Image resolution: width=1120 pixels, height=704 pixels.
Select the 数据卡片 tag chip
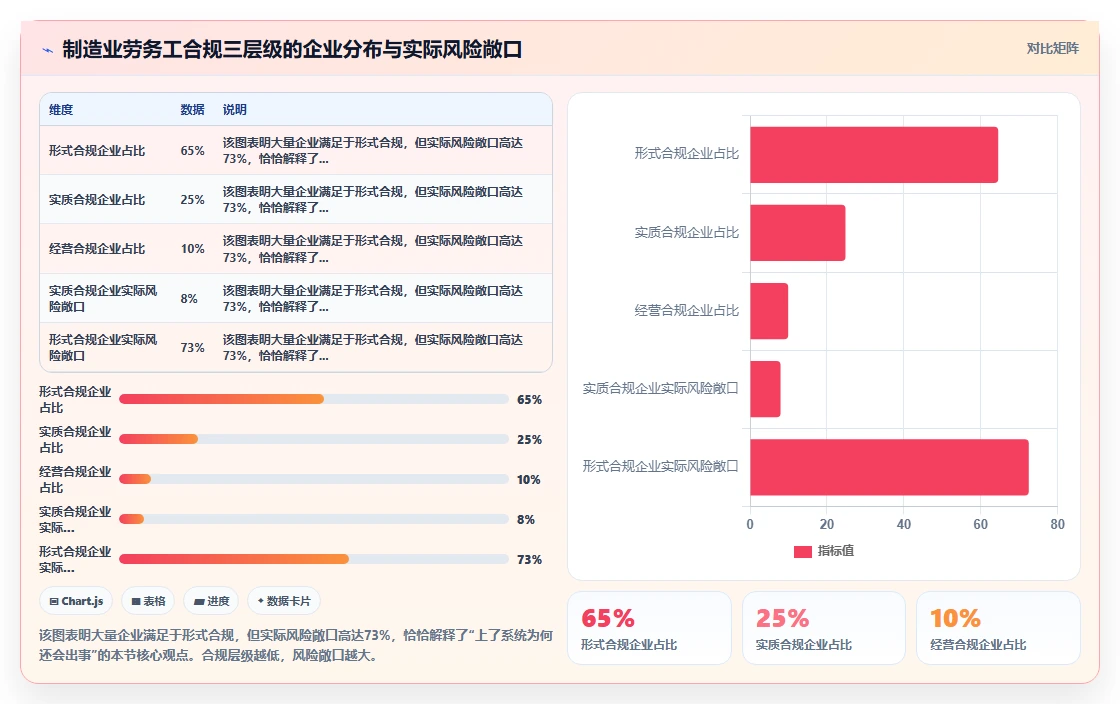[x=284, y=601]
